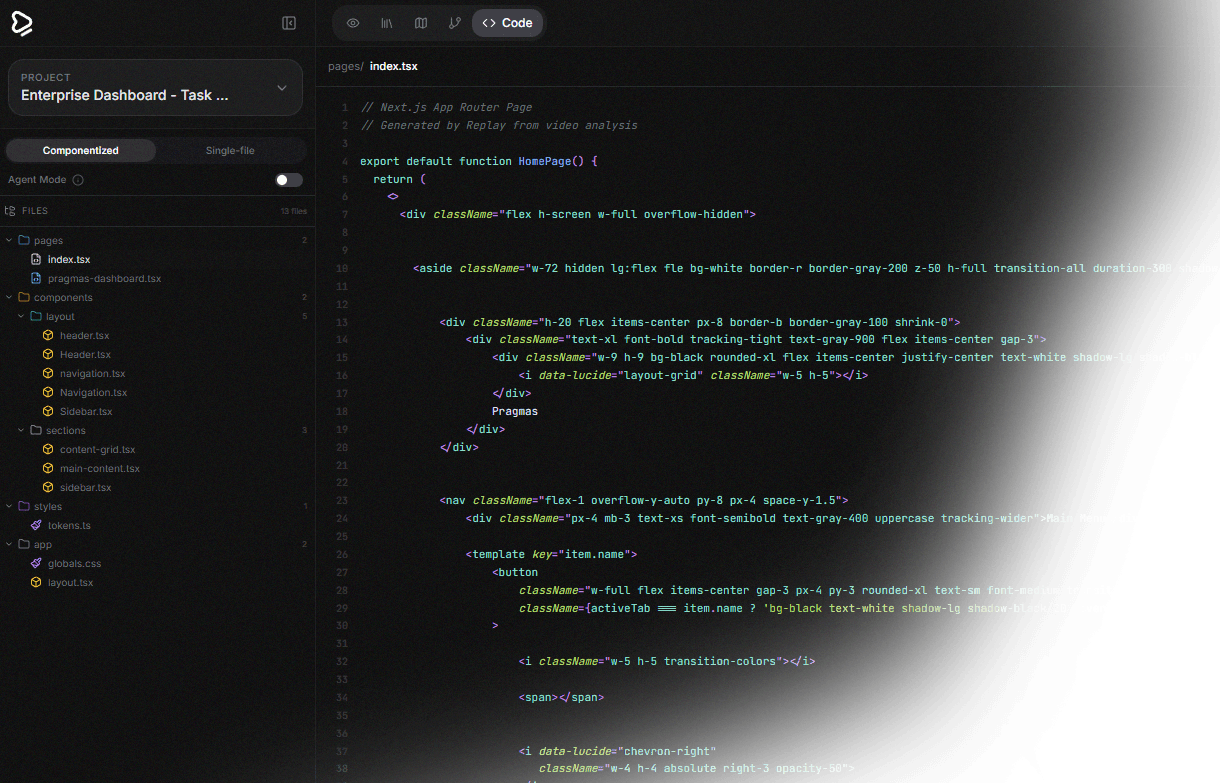
Task: Select the Code tab
Action: tap(507, 23)
